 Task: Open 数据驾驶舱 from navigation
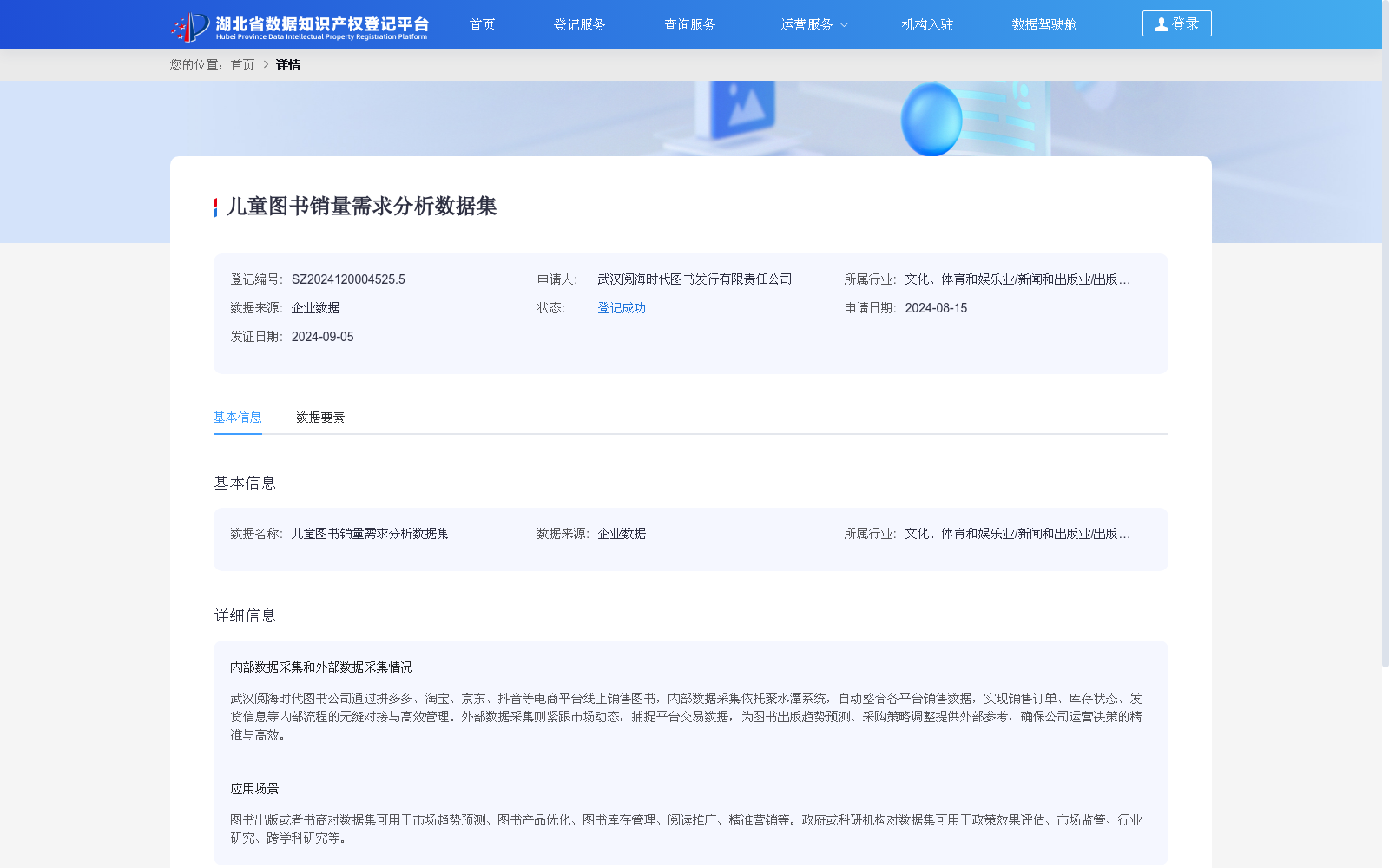(1043, 24)
